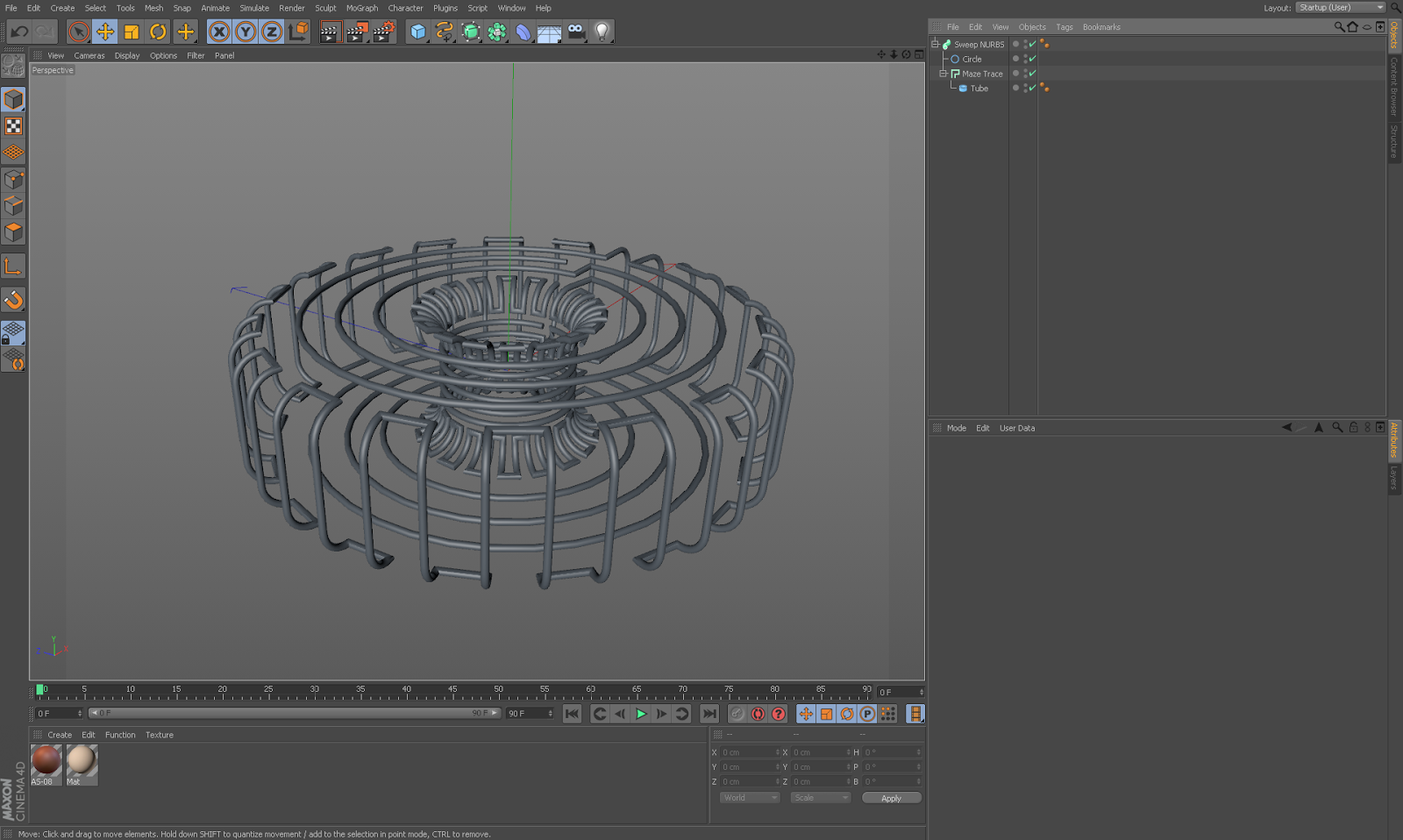The width and height of the screenshot is (1403, 840).
Task: Open the World coordinate system dropdown
Action: (x=750, y=798)
